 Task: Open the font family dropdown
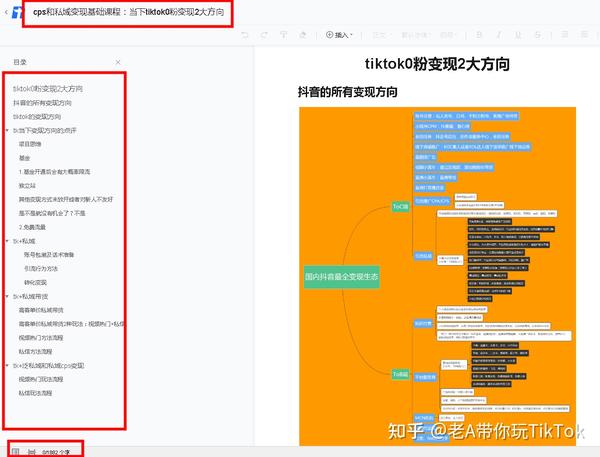(x=415, y=35)
